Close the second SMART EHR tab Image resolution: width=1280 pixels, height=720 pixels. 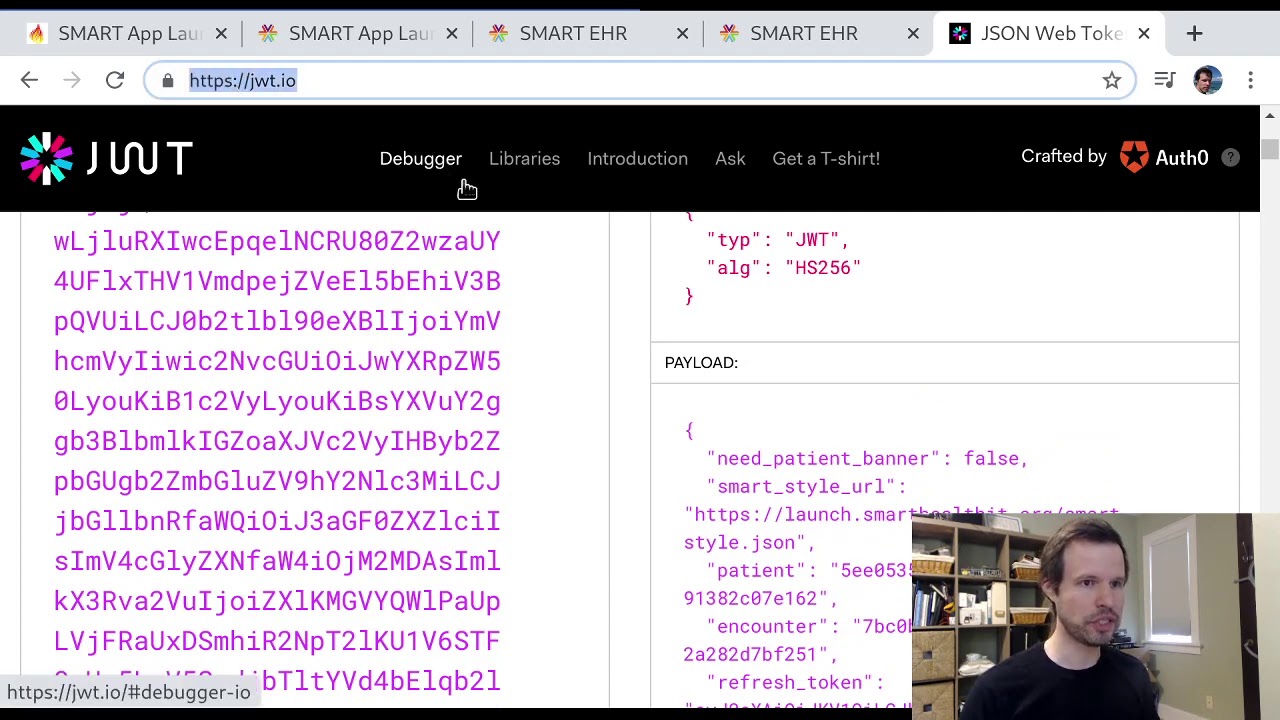point(913,33)
